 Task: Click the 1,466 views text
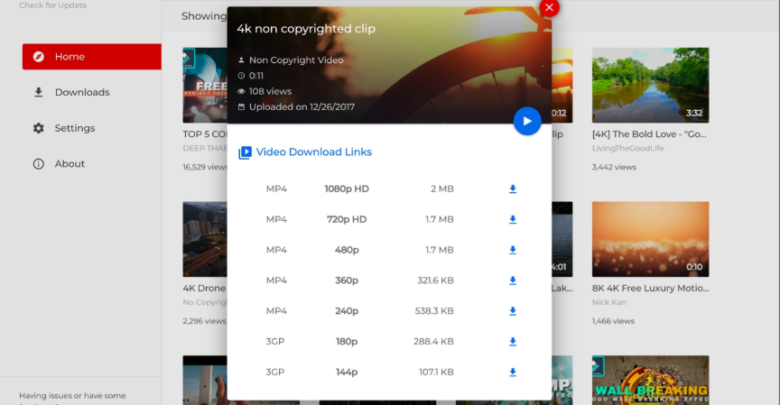click(x=613, y=321)
